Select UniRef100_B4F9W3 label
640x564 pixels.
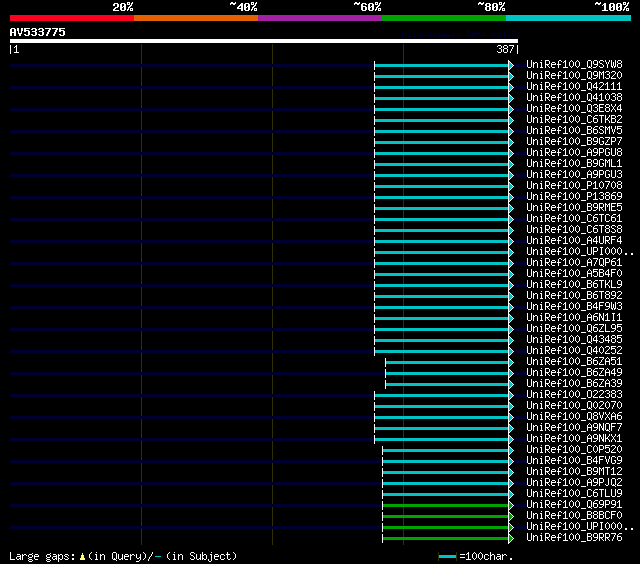[x=574, y=306]
